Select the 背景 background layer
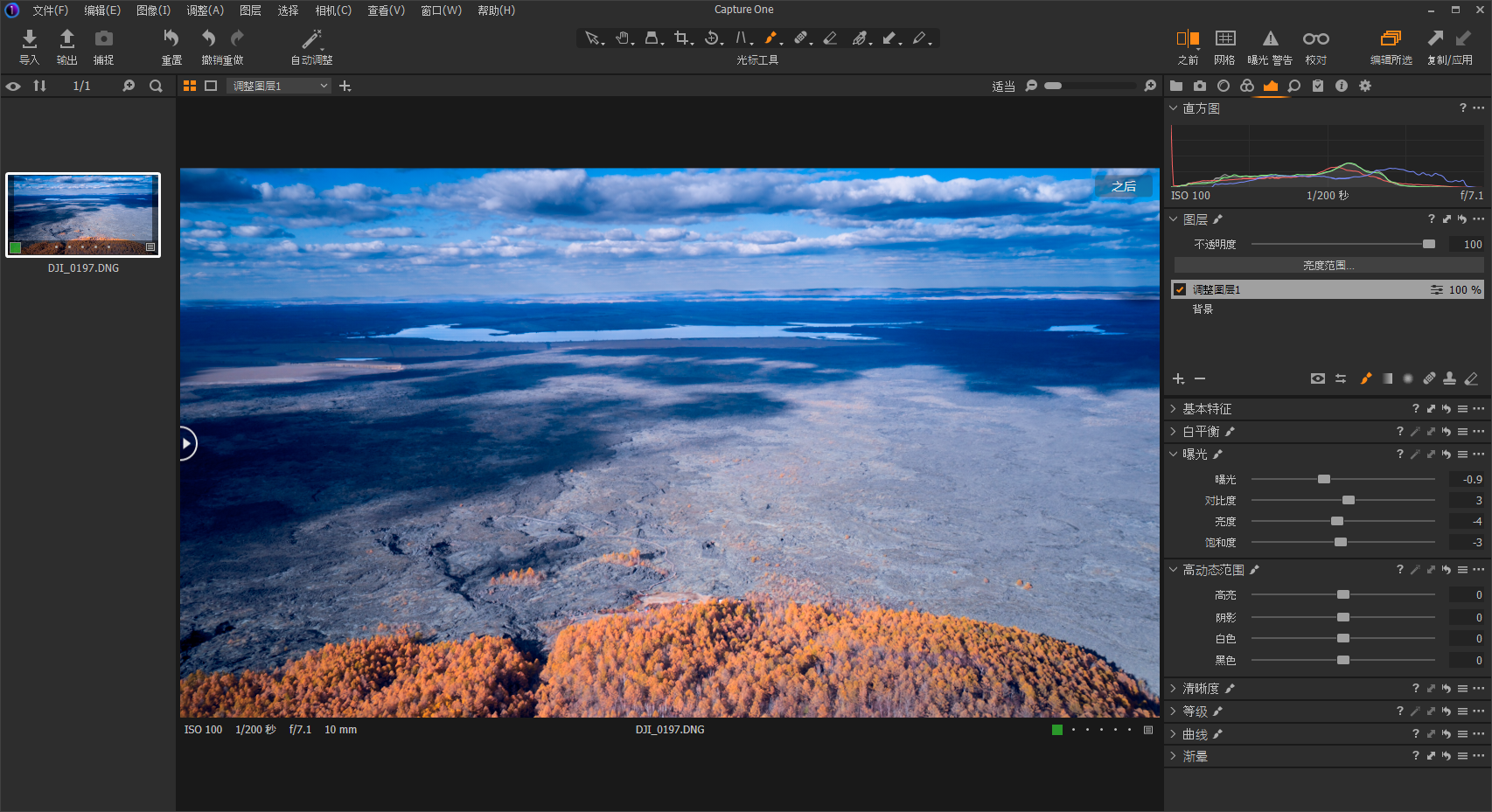1492x812 pixels. 1203,309
